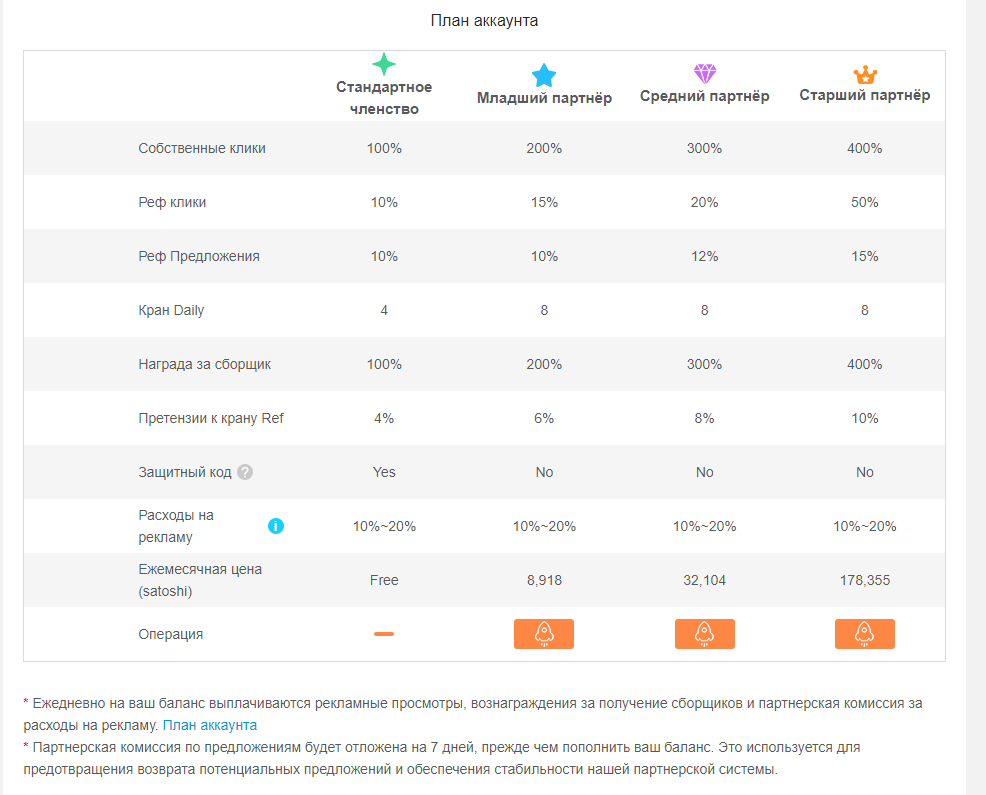Viewport: 986px width, 795px height.
Task: Click the Кран Daily row label
Action: coord(171,310)
